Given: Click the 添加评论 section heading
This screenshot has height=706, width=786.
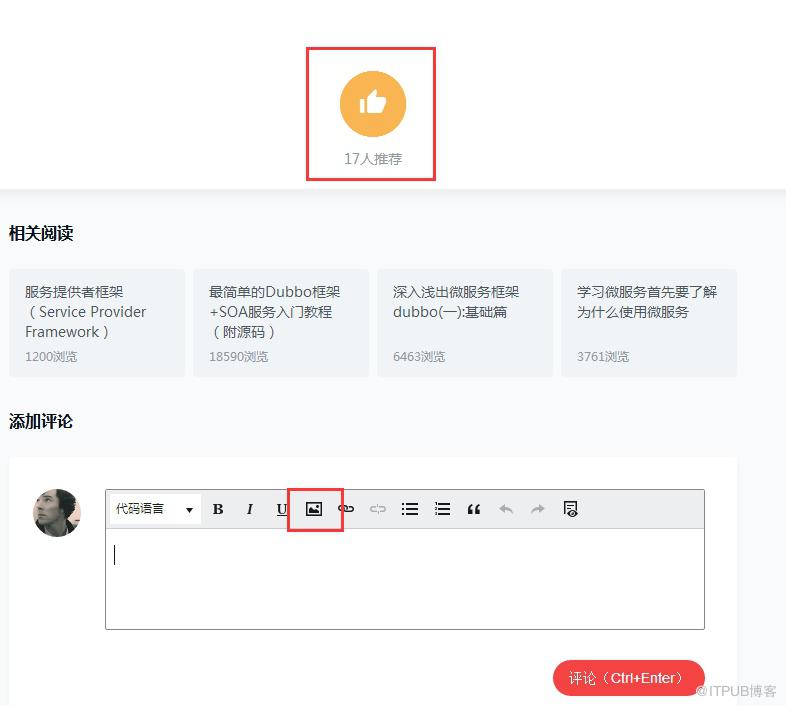Looking at the screenshot, I should (x=41, y=421).
